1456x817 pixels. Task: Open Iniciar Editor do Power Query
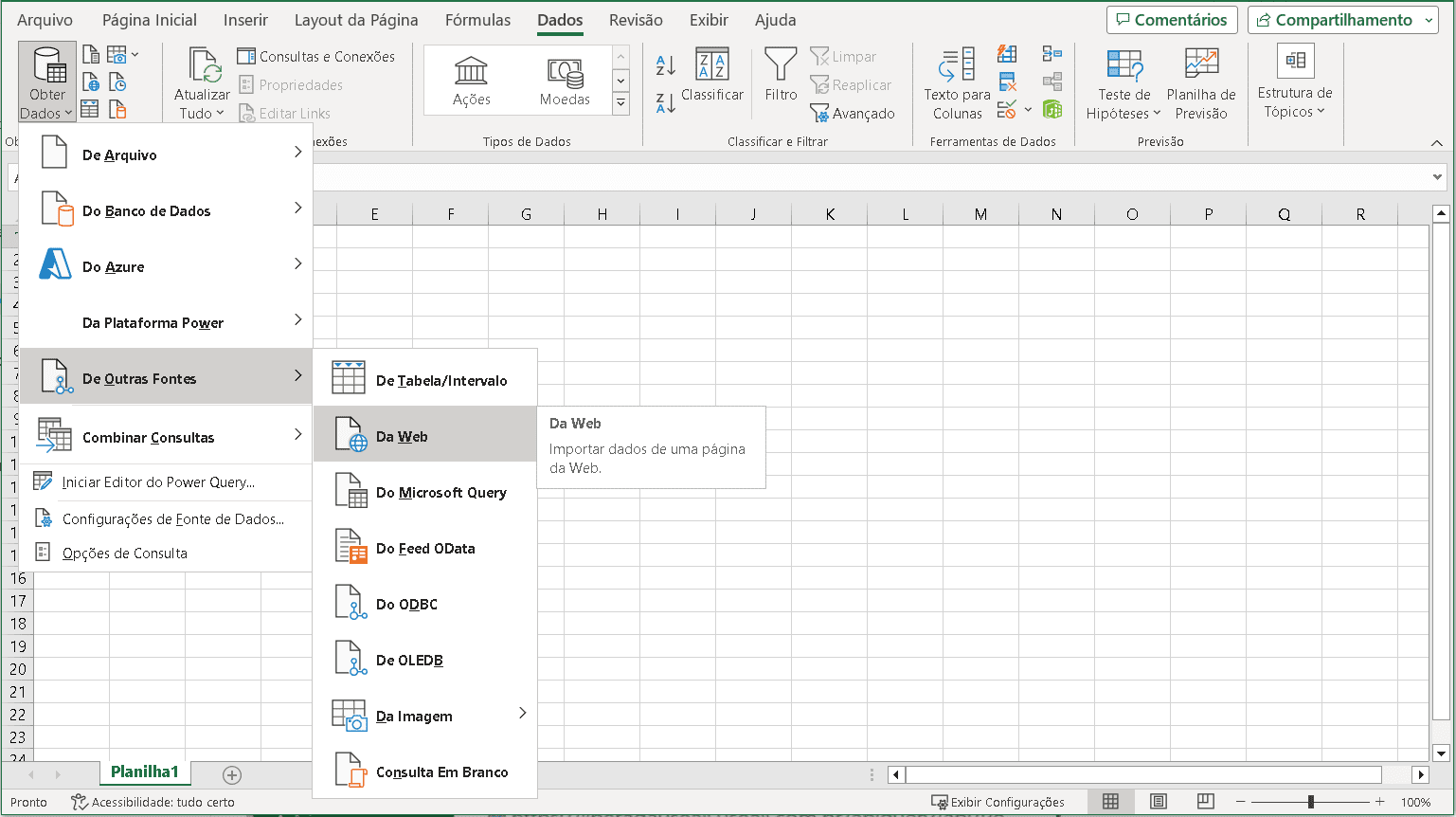[158, 482]
